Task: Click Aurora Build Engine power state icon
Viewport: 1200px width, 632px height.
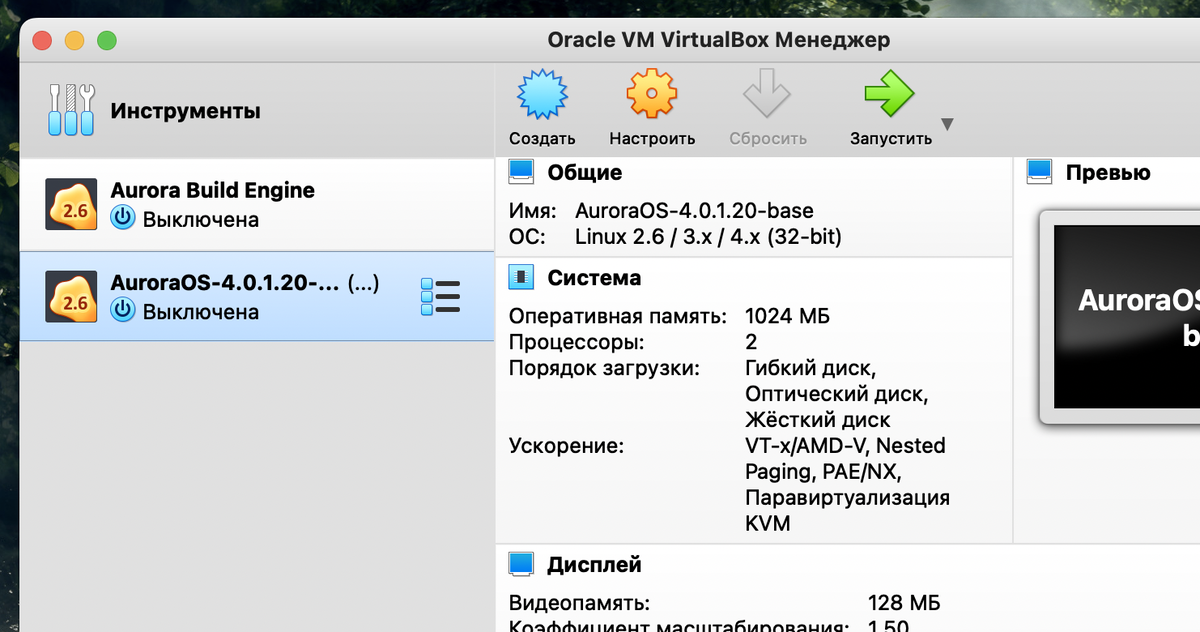Action: tap(122, 219)
